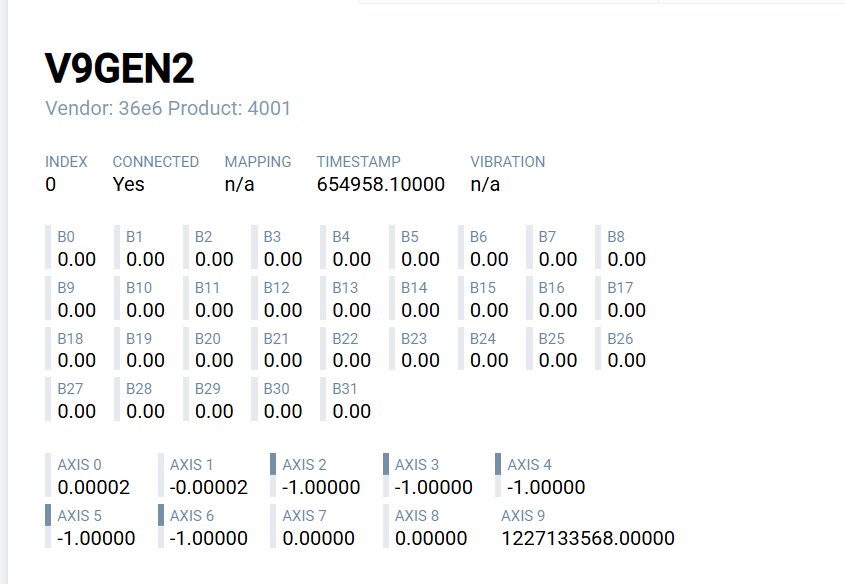
Task: Select the B13 button indicator
Action: tap(350, 299)
